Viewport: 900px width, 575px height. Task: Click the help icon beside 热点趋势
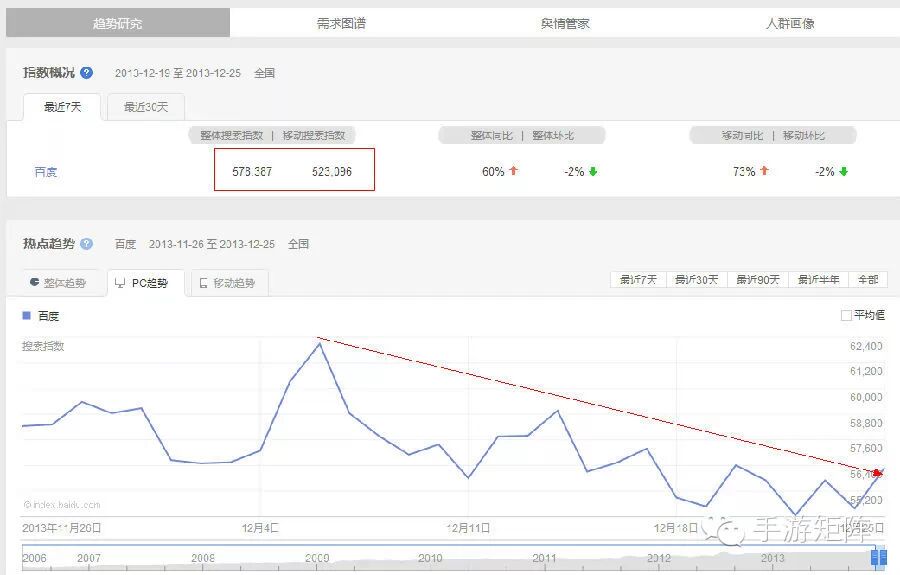(87, 244)
